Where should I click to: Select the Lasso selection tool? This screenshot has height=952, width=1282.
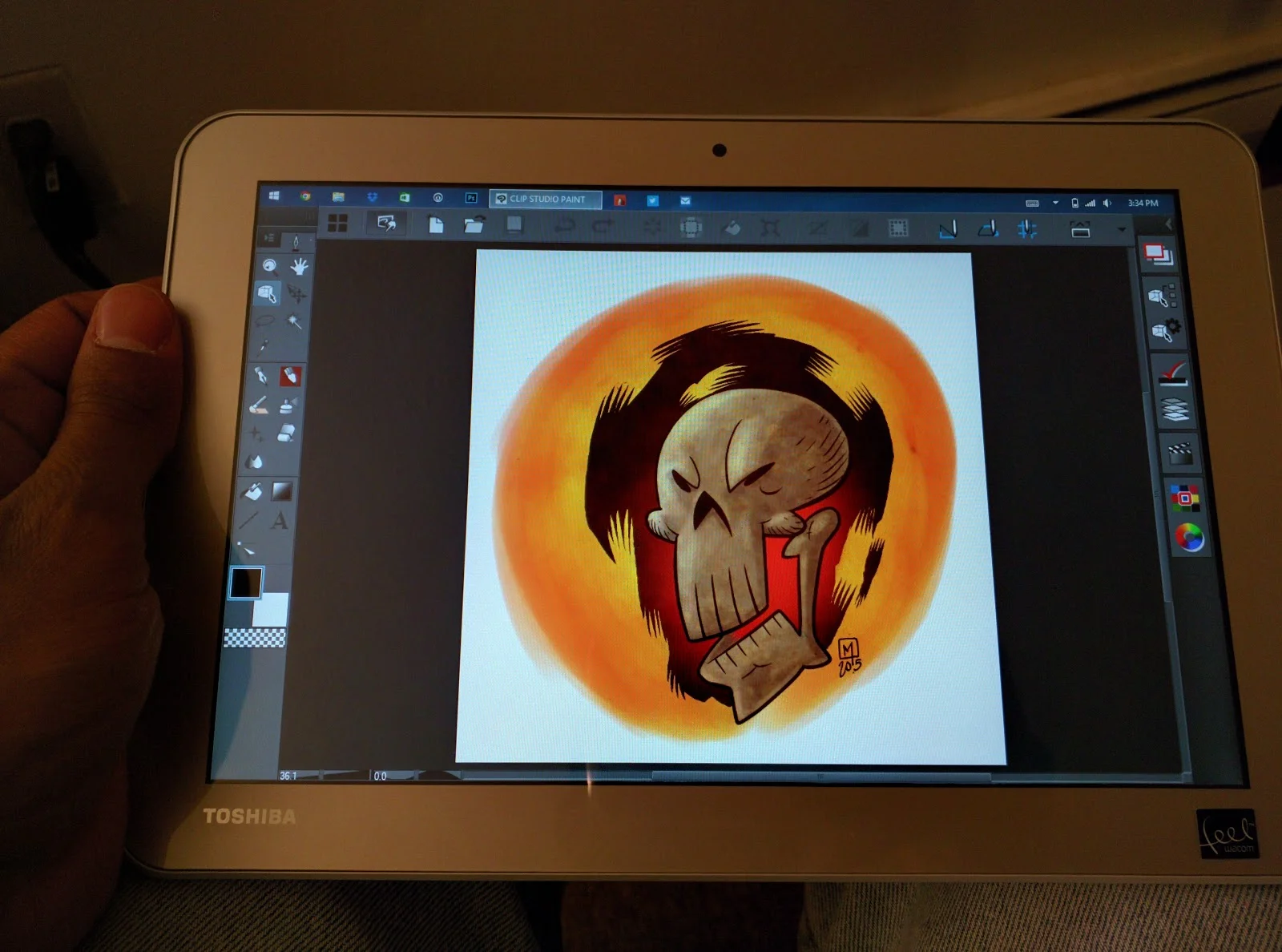264,321
